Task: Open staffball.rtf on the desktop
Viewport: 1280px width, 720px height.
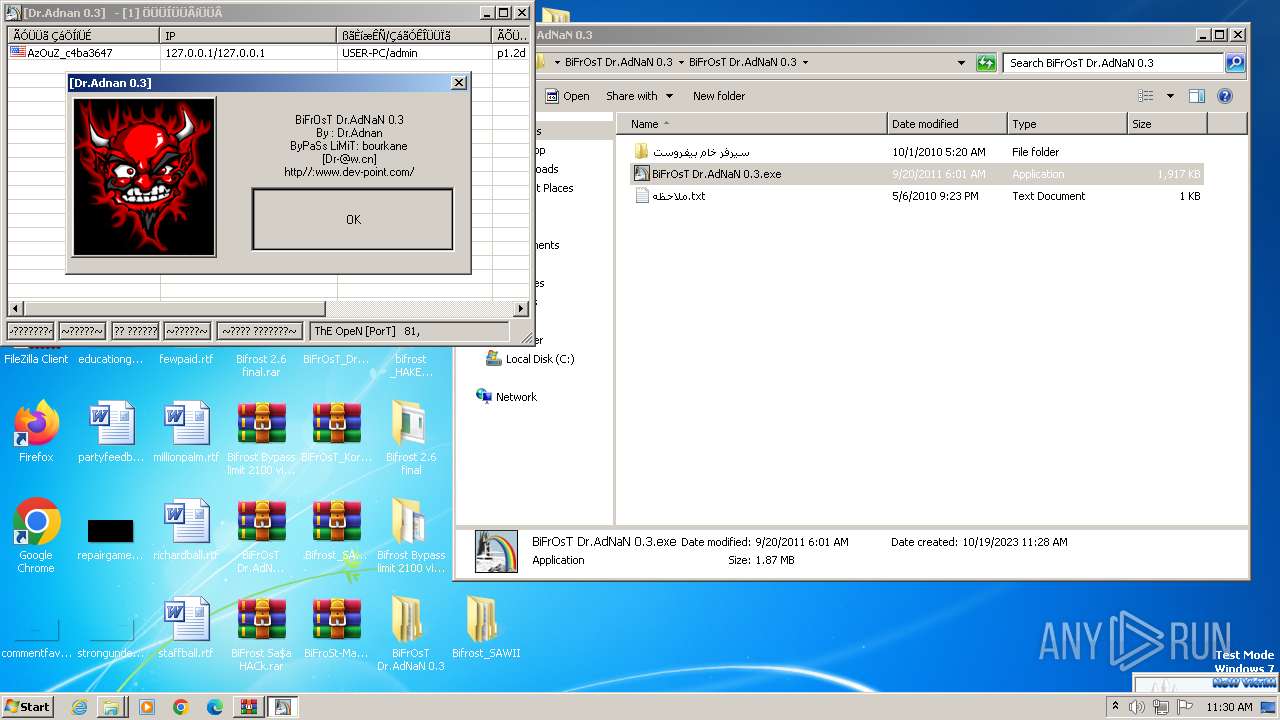Action: (186, 628)
